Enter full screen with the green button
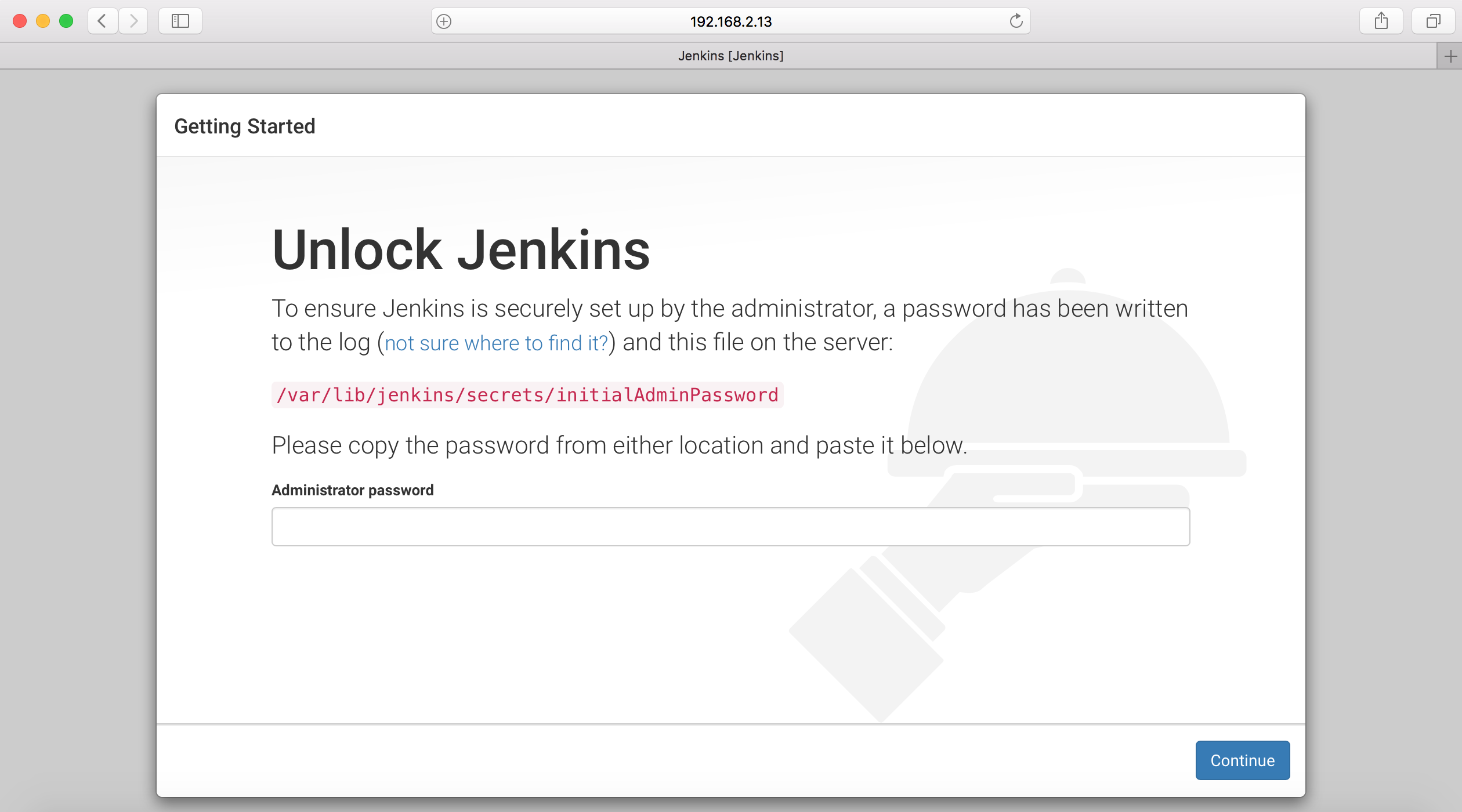The width and height of the screenshot is (1462, 812). [x=66, y=21]
